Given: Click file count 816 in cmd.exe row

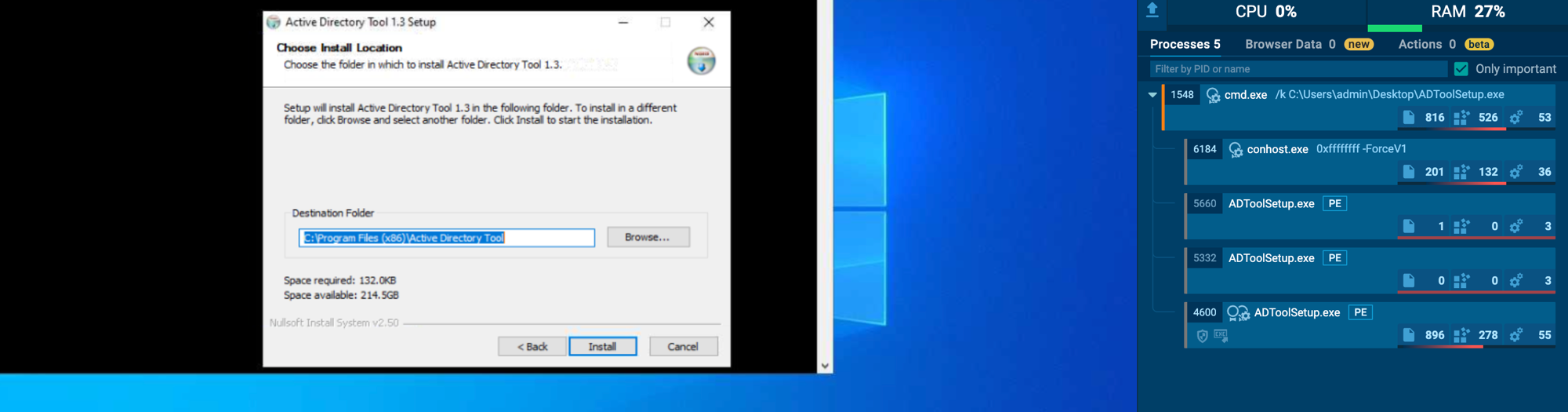Looking at the screenshot, I should (1435, 118).
